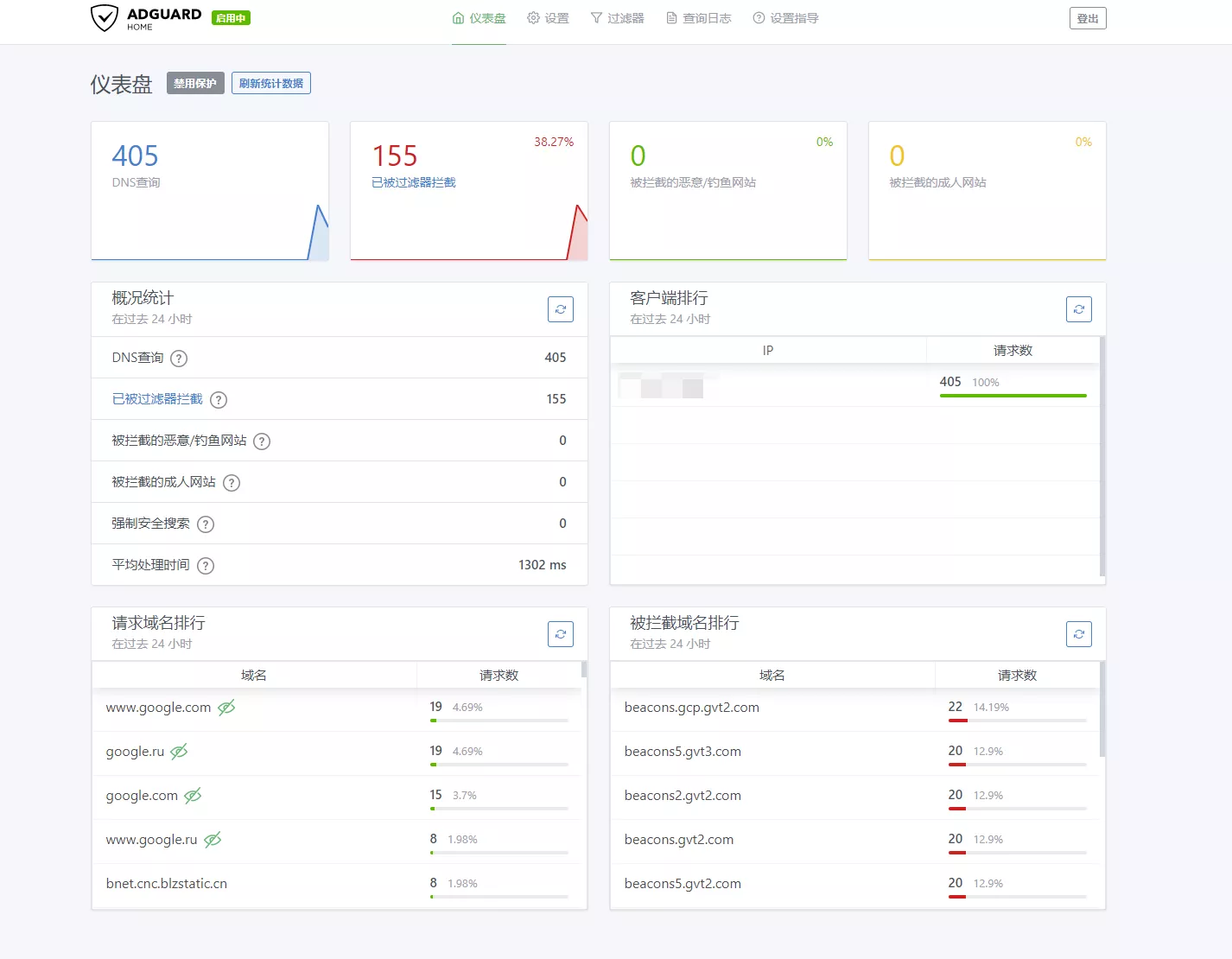Click the 38.27% blocked percentage
This screenshot has height=959, width=1232.
[554, 142]
